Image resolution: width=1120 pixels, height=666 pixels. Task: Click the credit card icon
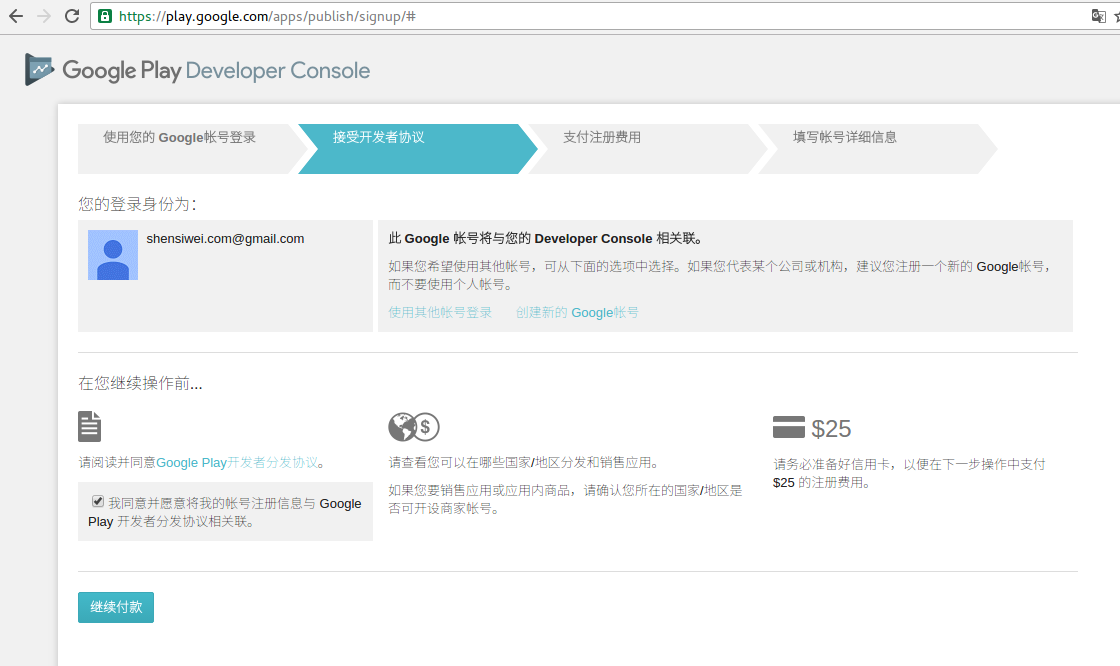click(x=788, y=428)
